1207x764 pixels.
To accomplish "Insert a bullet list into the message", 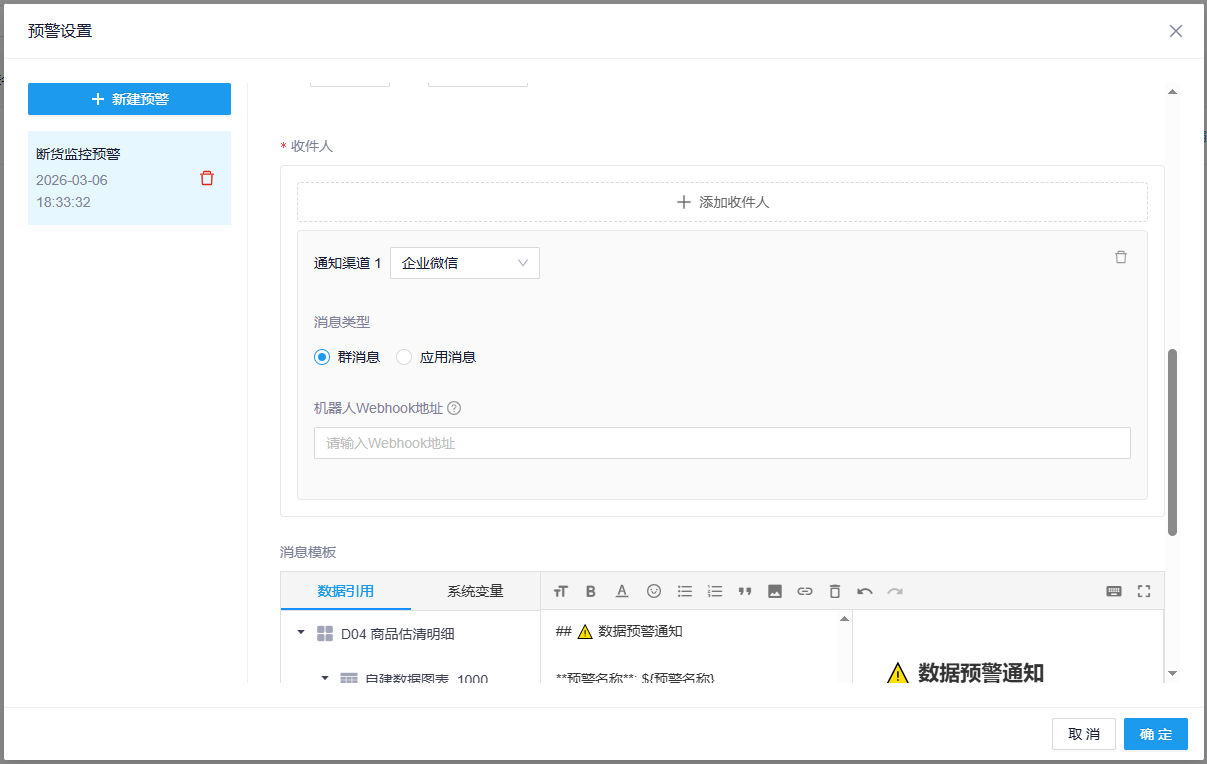I will 685,591.
